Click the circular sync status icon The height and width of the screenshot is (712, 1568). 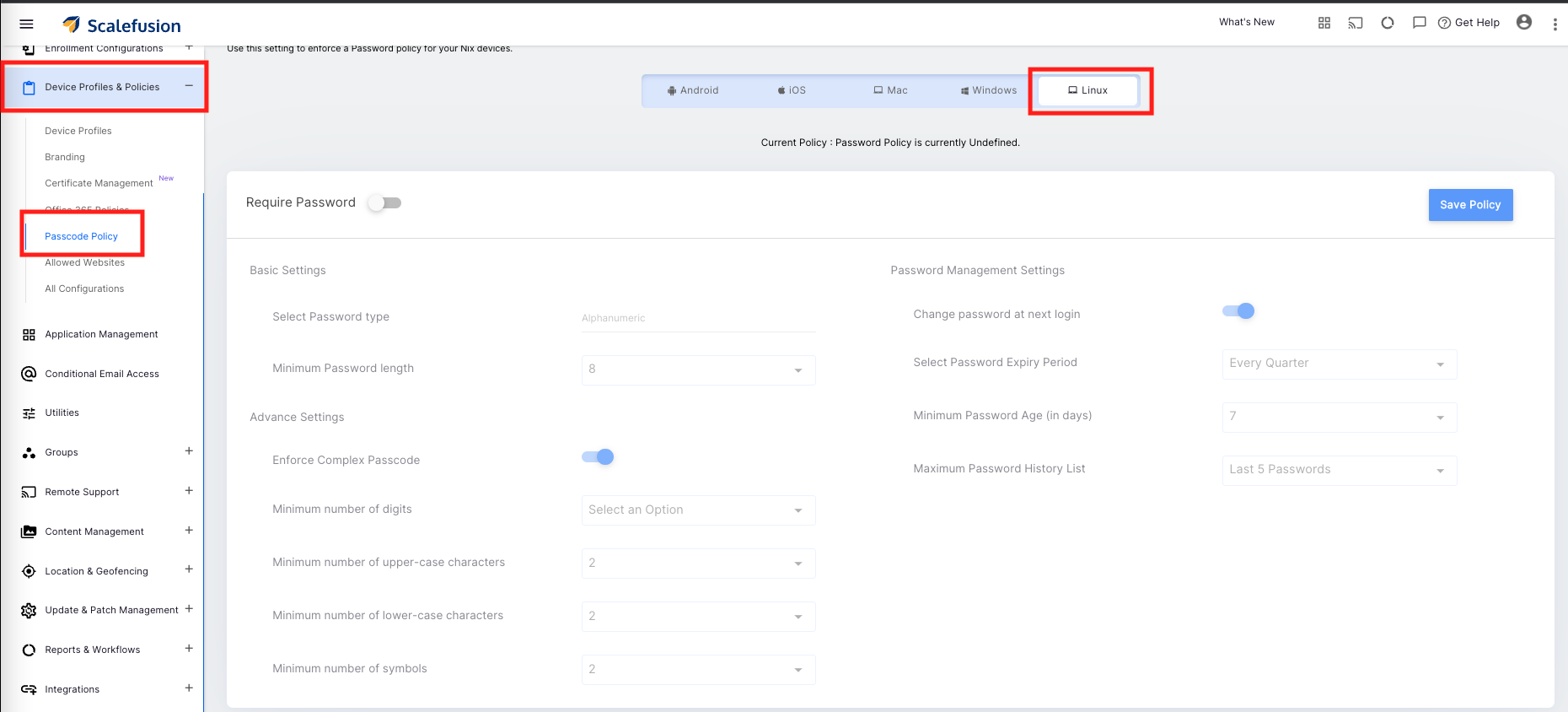coord(1388,23)
